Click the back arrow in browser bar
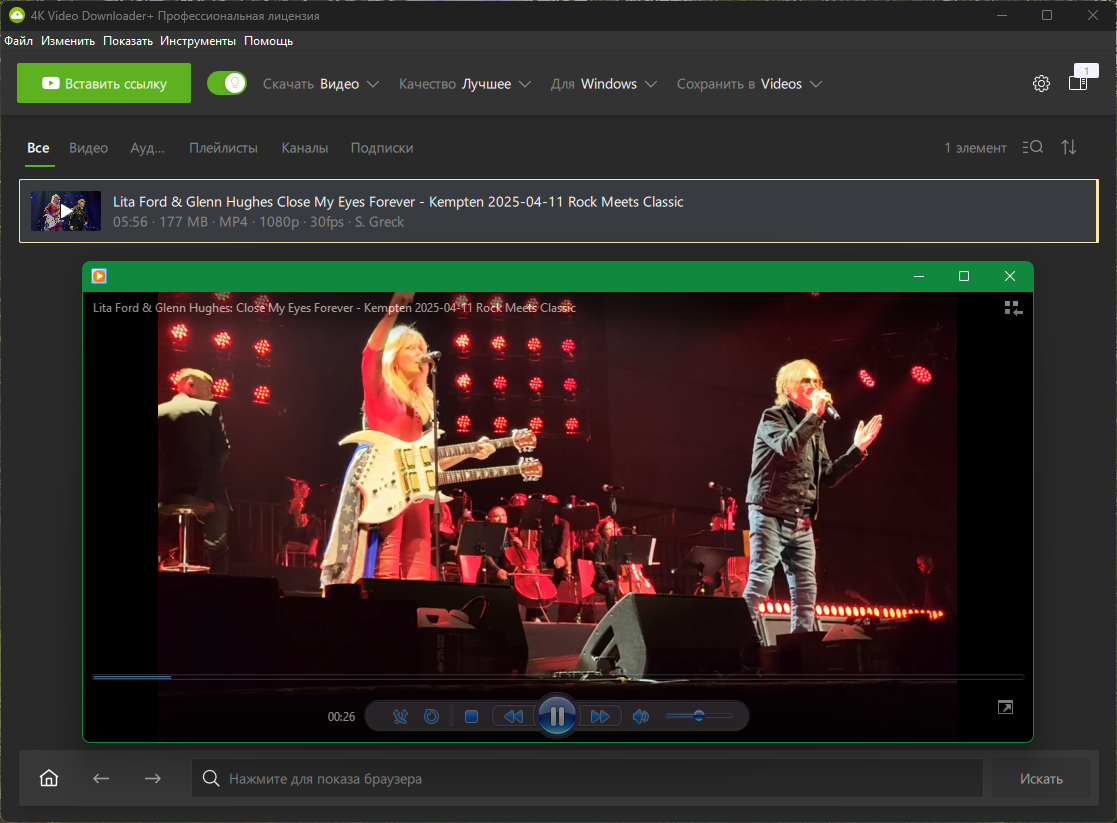1117x823 pixels. point(101,778)
